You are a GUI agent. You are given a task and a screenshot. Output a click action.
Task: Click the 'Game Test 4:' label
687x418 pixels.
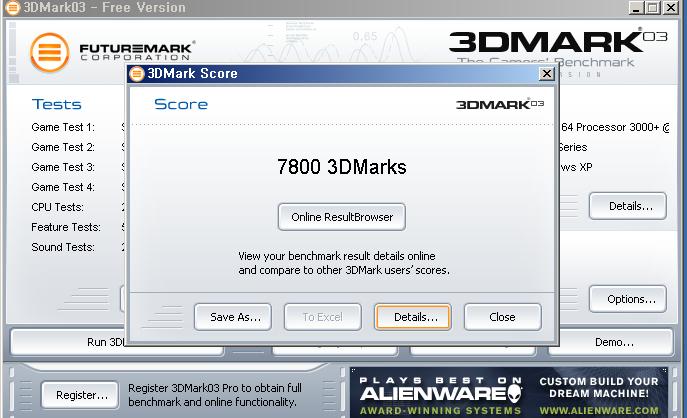[x=63, y=187]
